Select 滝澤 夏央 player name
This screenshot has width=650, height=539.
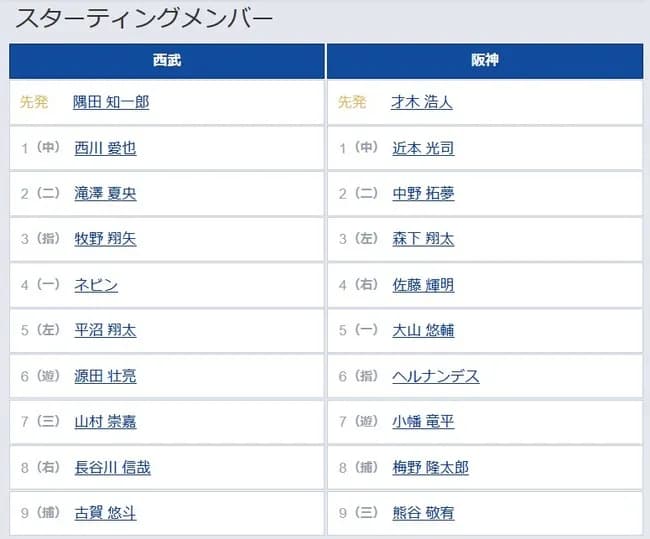[x=105, y=194]
